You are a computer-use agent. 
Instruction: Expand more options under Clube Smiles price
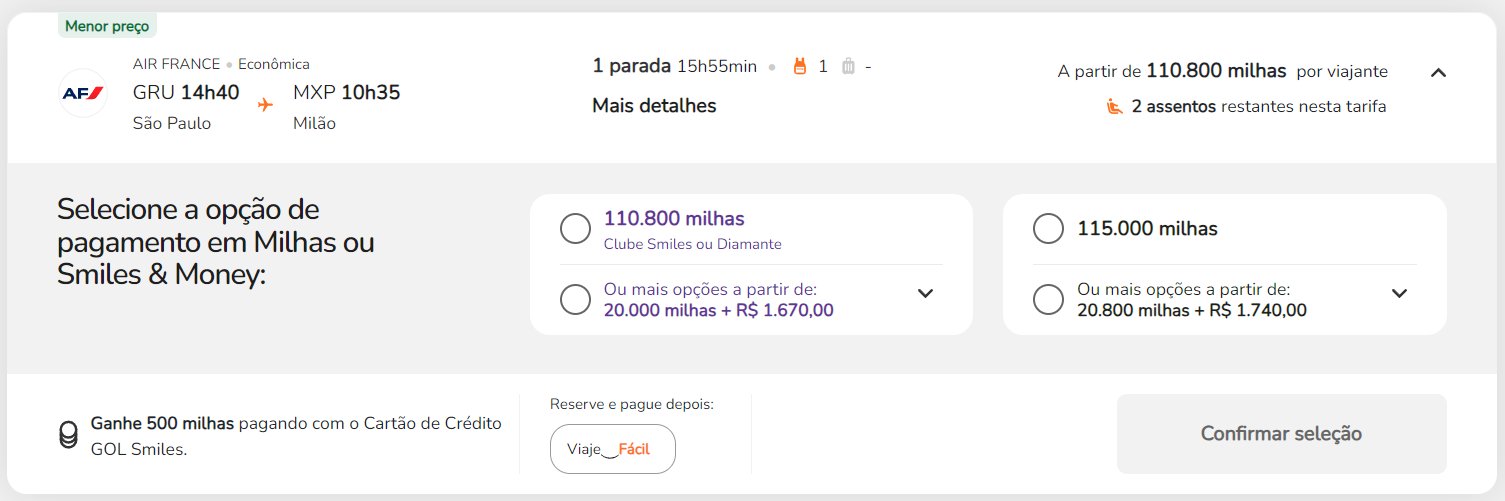click(x=925, y=293)
